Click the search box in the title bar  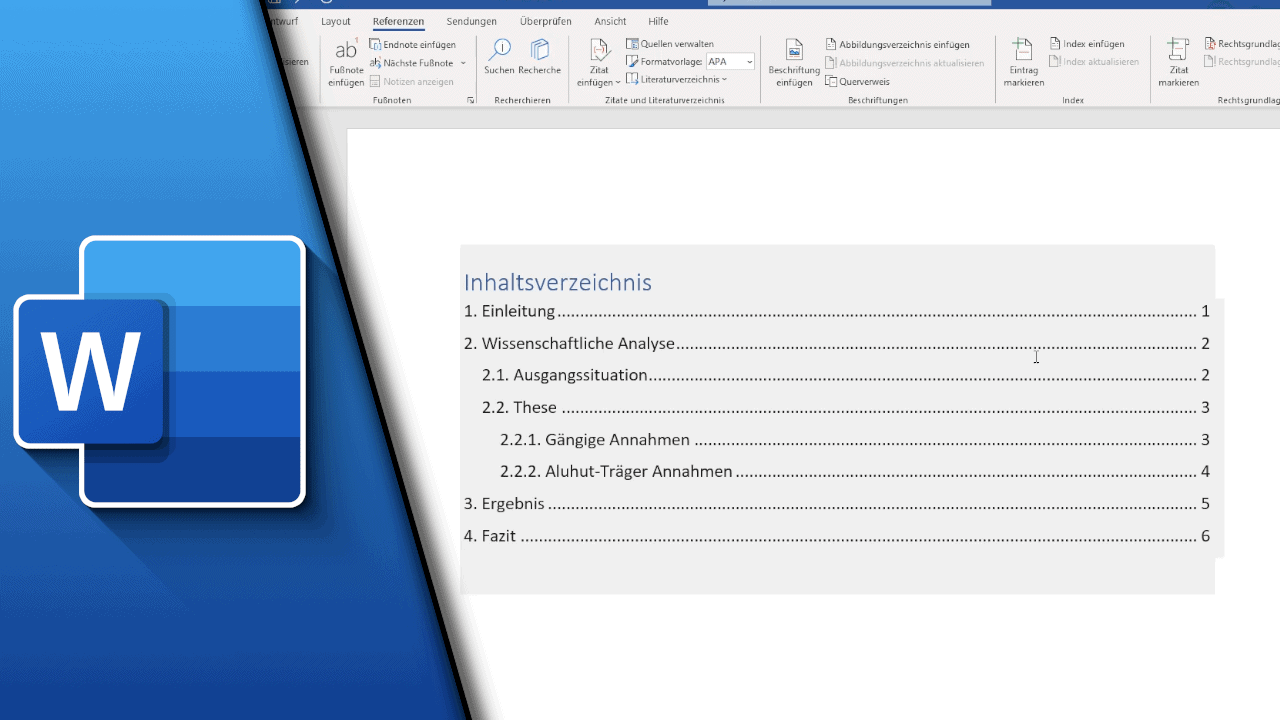850,3
